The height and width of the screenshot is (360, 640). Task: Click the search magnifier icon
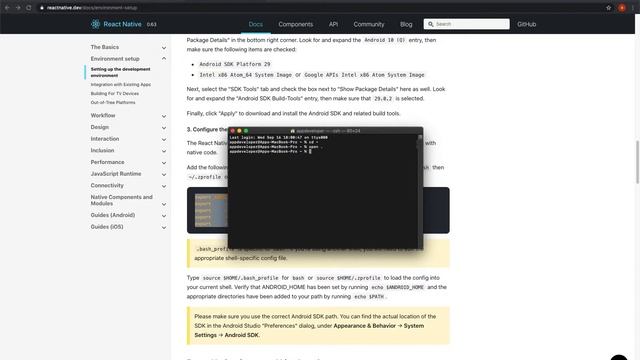click(431, 24)
